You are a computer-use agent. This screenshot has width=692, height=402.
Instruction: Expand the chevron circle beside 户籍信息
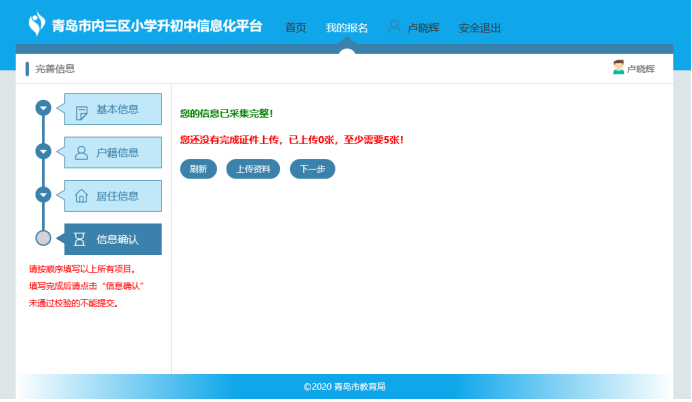point(43,151)
